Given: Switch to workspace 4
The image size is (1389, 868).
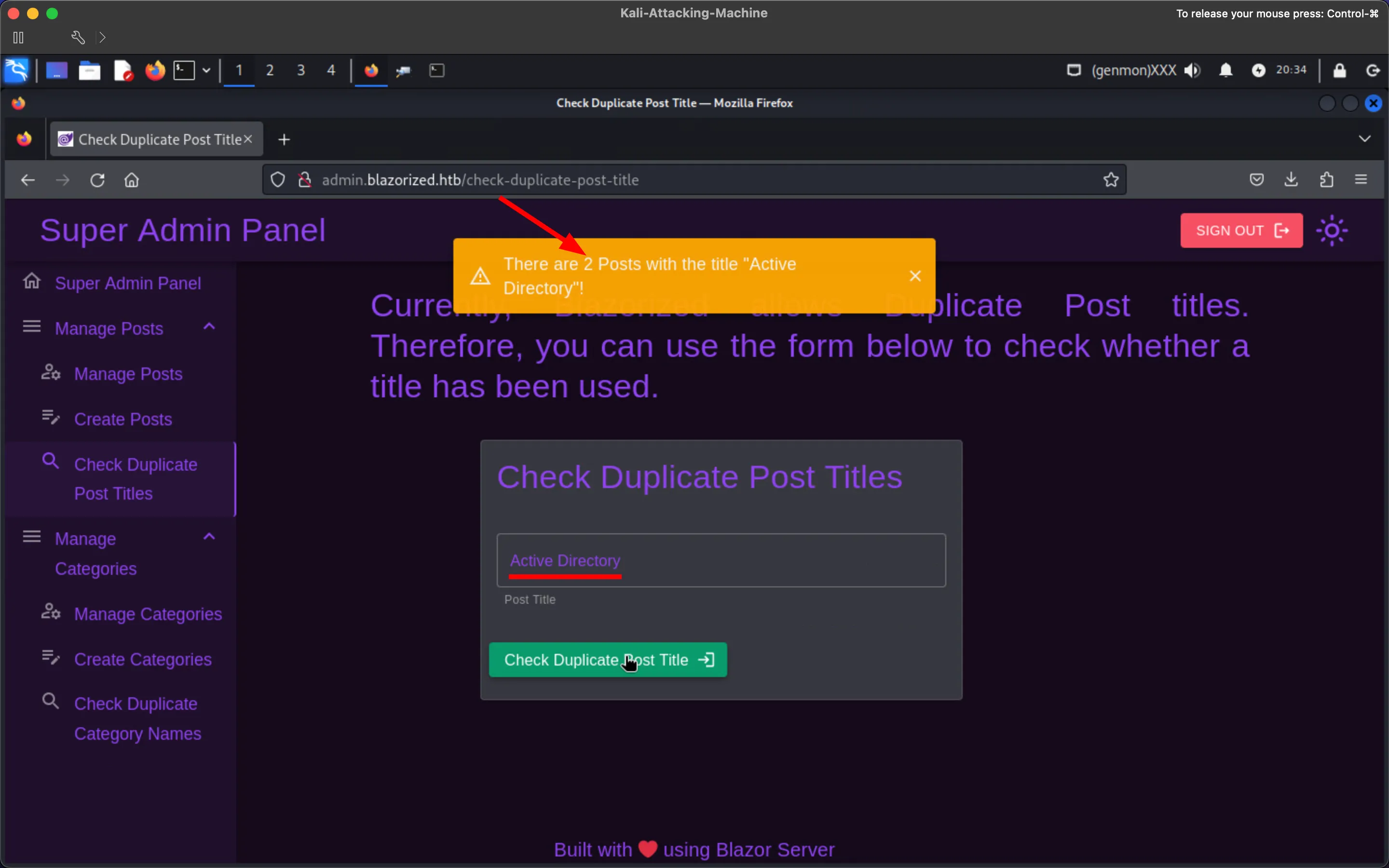Looking at the screenshot, I should tap(331, 70).
